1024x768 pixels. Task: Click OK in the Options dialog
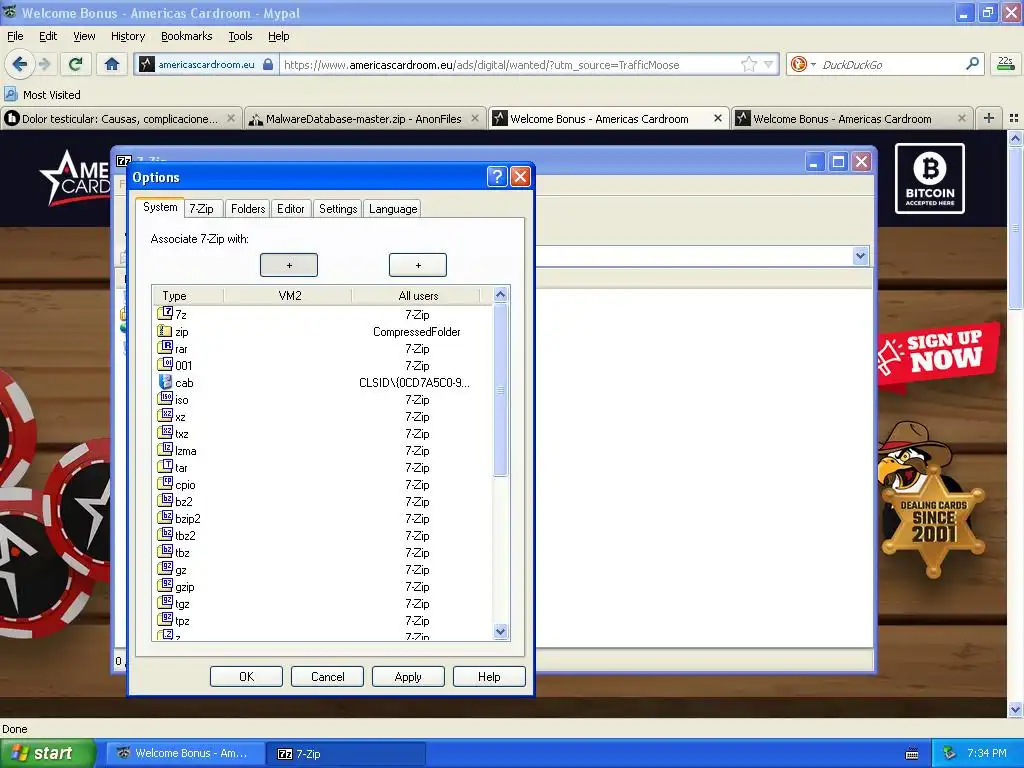tap(246, 677)
